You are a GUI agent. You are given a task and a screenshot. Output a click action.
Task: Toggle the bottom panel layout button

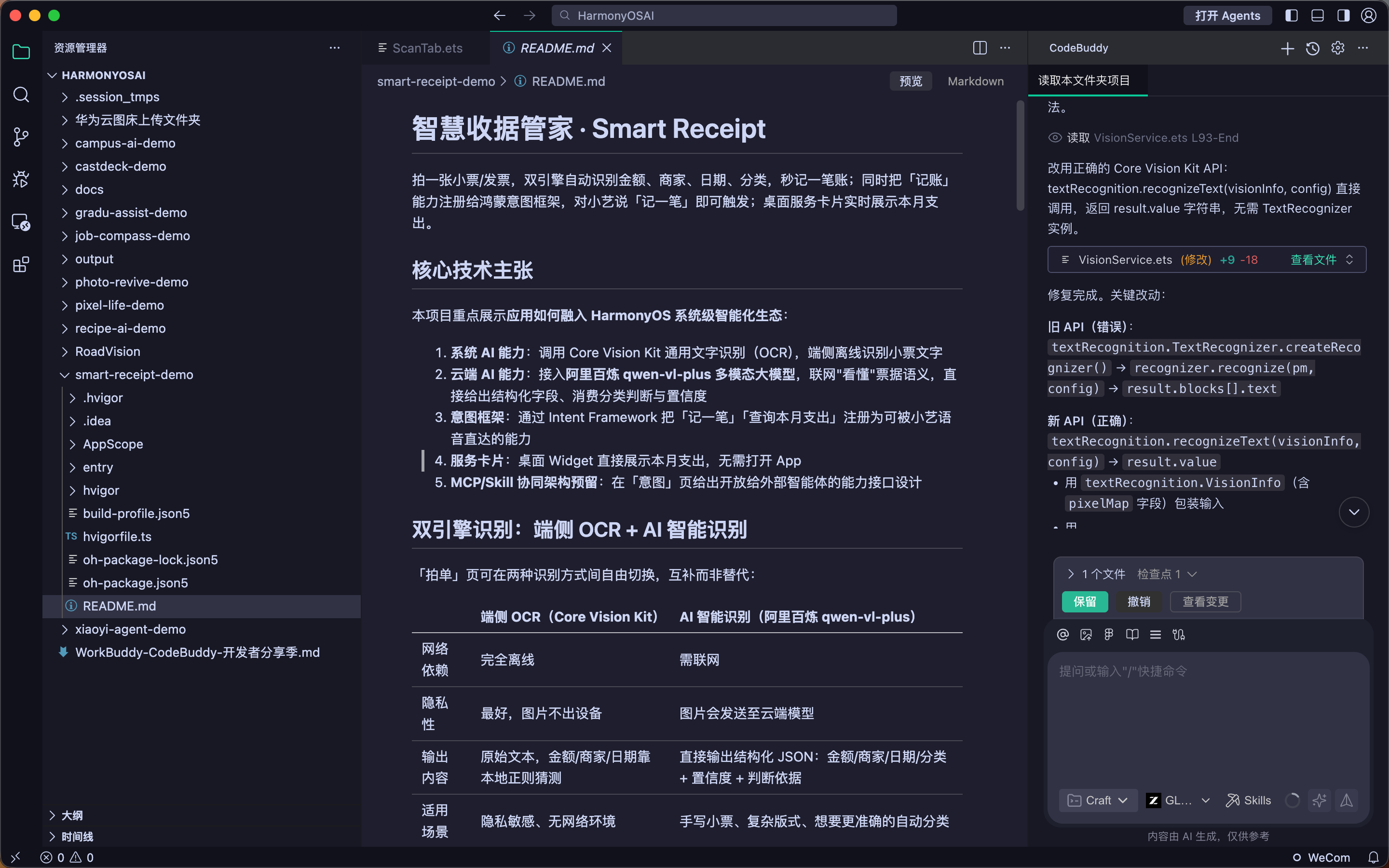click(1318, 15)
